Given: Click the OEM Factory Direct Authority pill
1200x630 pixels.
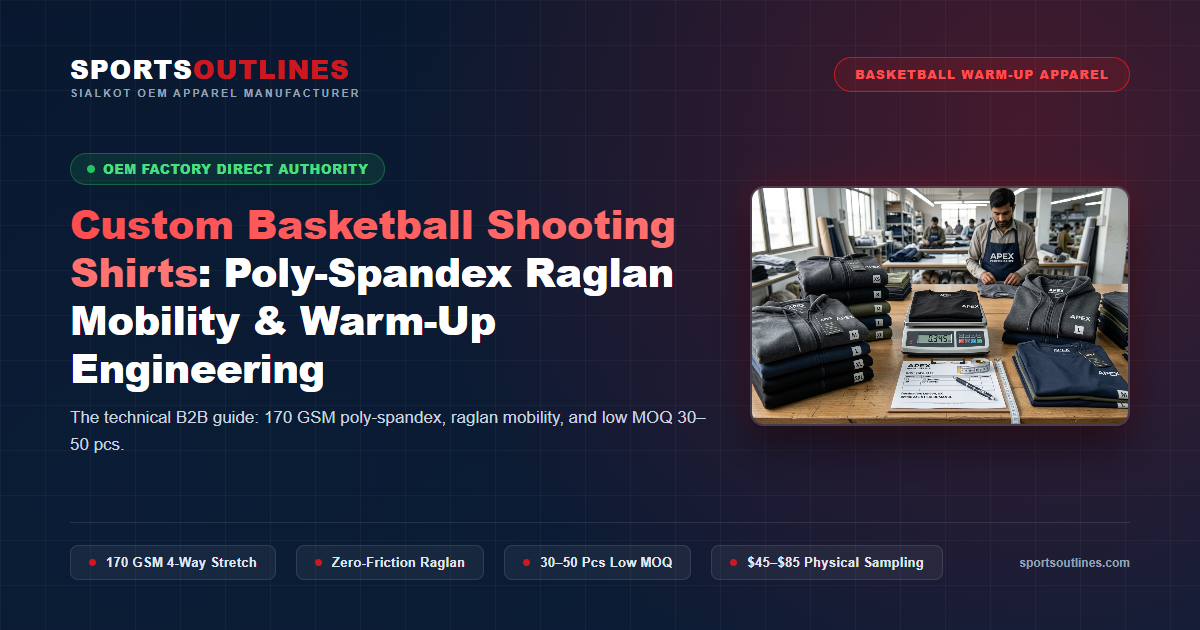Looking at the screenshot, I should [x=227, y=169].
